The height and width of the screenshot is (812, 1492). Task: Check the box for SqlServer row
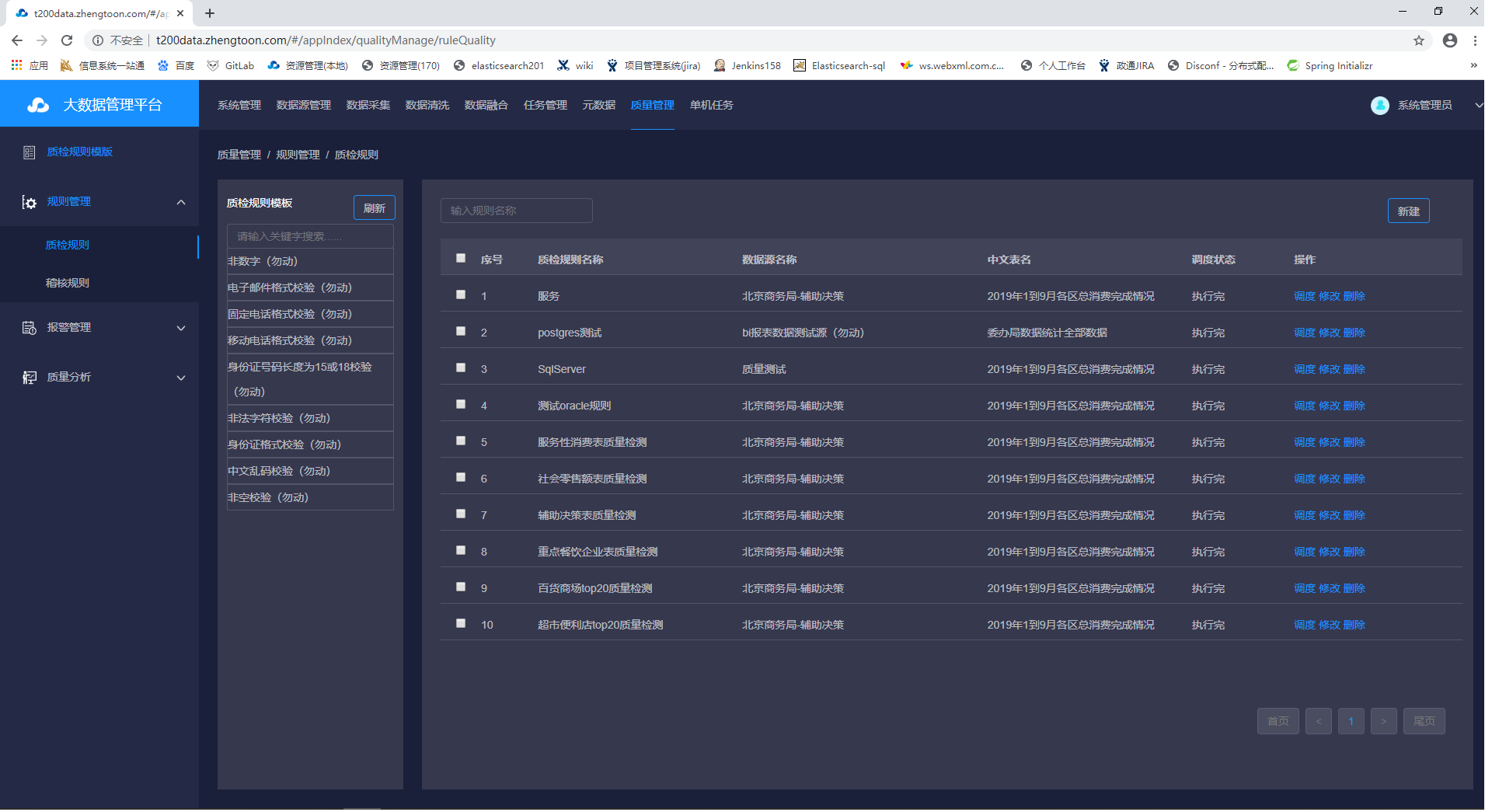pyautogui.click(x=461, y=368)
